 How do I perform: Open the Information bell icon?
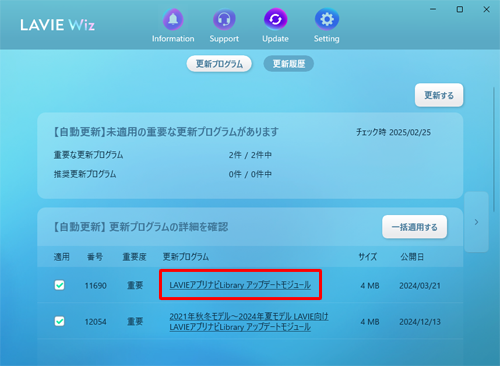coord(173,20)
